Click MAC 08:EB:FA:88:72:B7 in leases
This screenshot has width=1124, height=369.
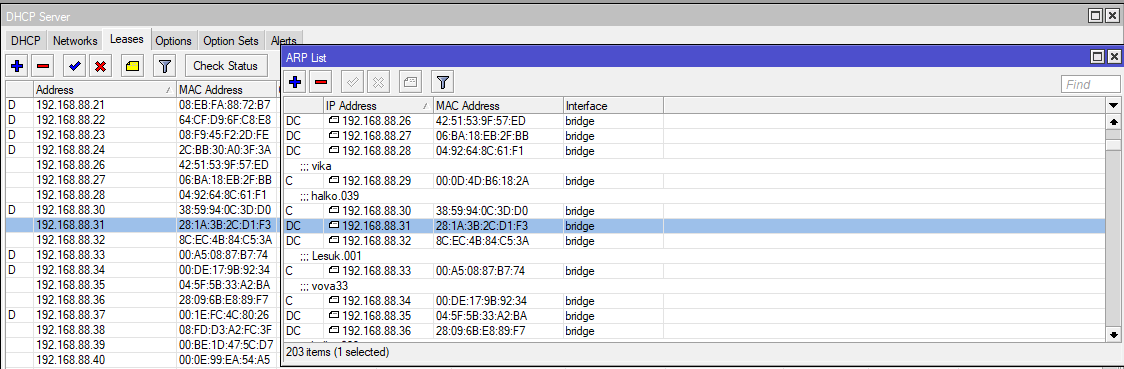[x=224, y=105]
